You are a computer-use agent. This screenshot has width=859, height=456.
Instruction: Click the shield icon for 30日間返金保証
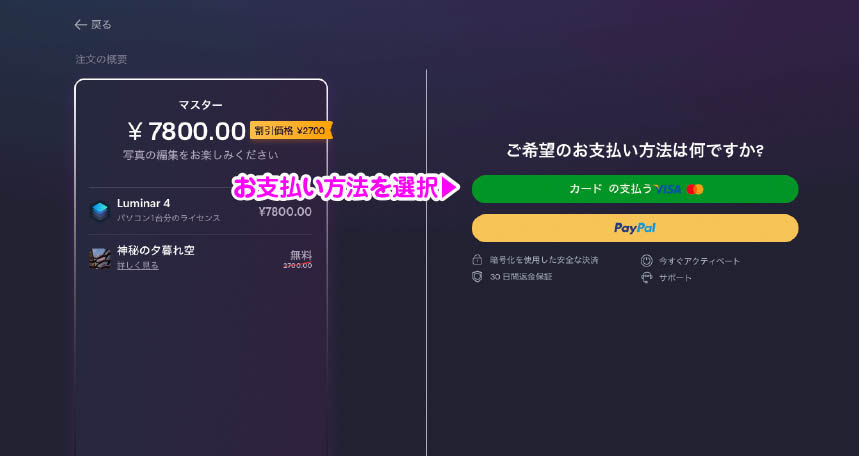click(x=477, y=276)
